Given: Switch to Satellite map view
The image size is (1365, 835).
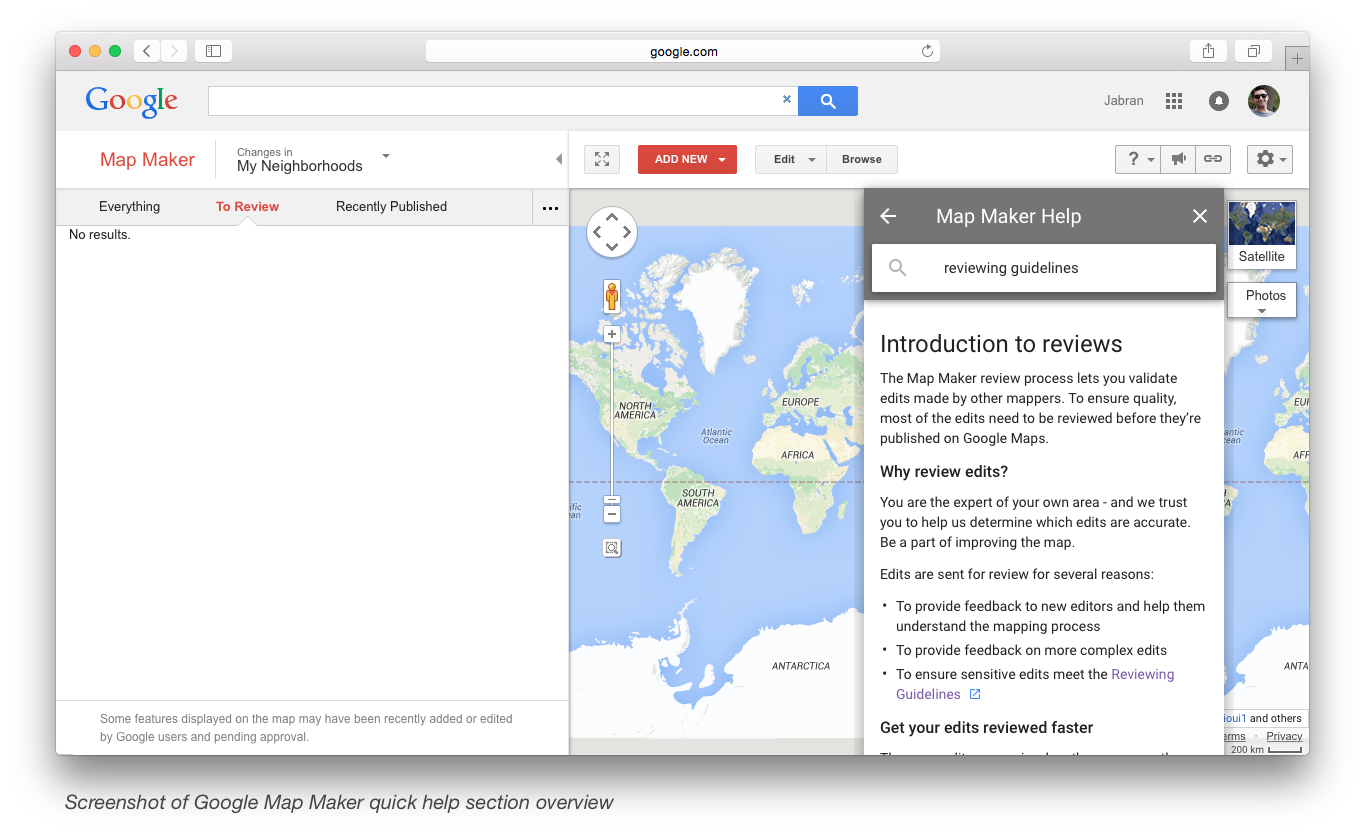Looking at the screenshot, I should pos(1261,235).
